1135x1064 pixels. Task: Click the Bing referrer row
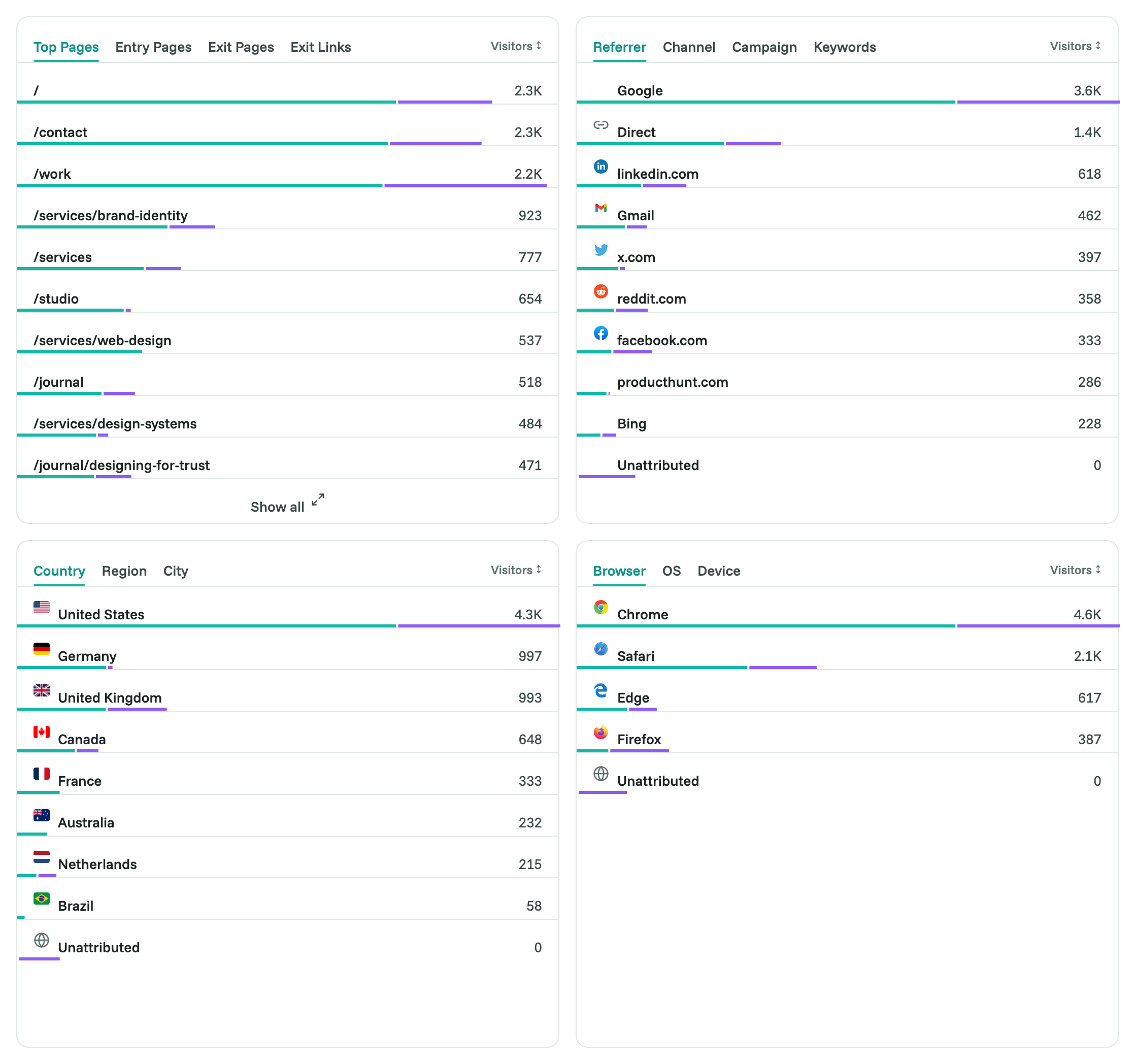(x=847, y=417)
